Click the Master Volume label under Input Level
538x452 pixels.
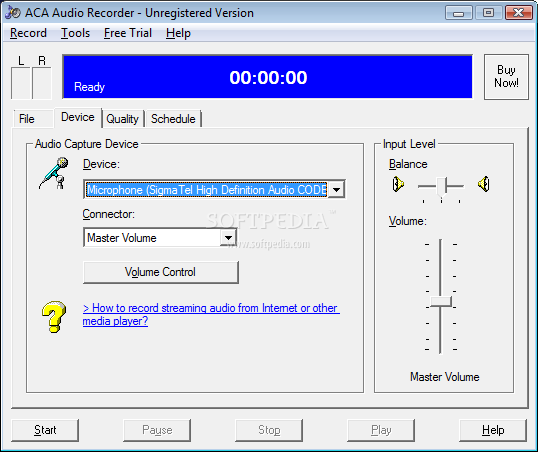[x=445, y=377]
